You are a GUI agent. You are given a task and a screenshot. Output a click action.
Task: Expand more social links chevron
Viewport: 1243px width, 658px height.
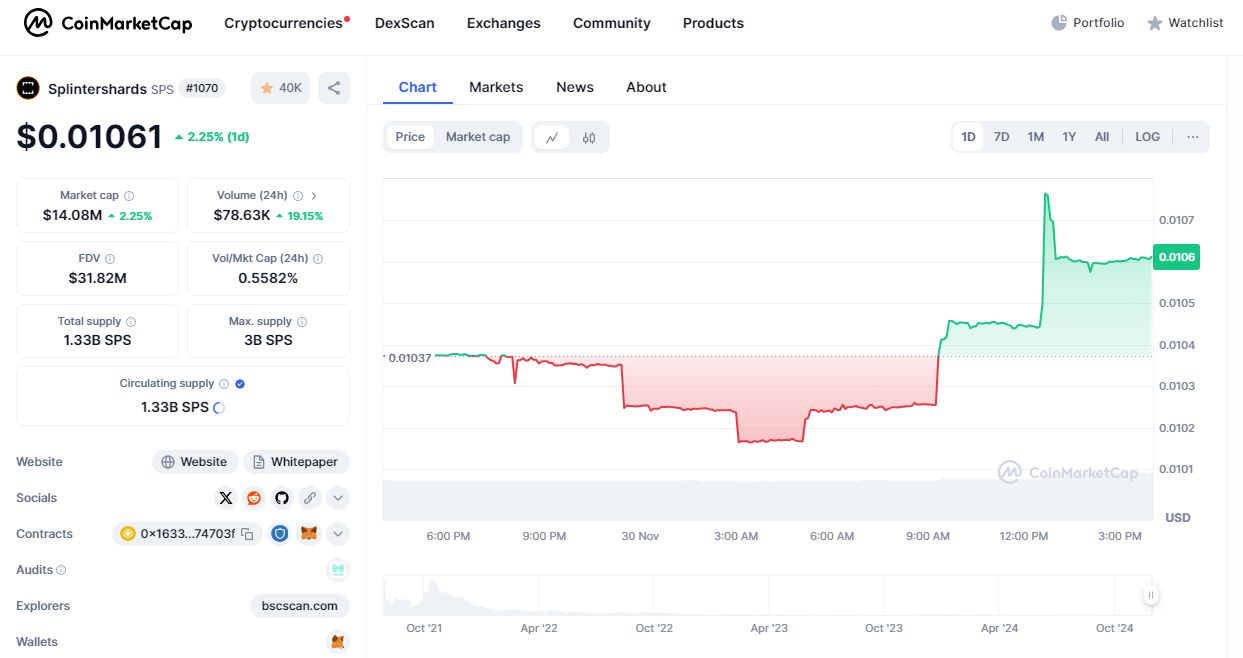click(338, 498)
